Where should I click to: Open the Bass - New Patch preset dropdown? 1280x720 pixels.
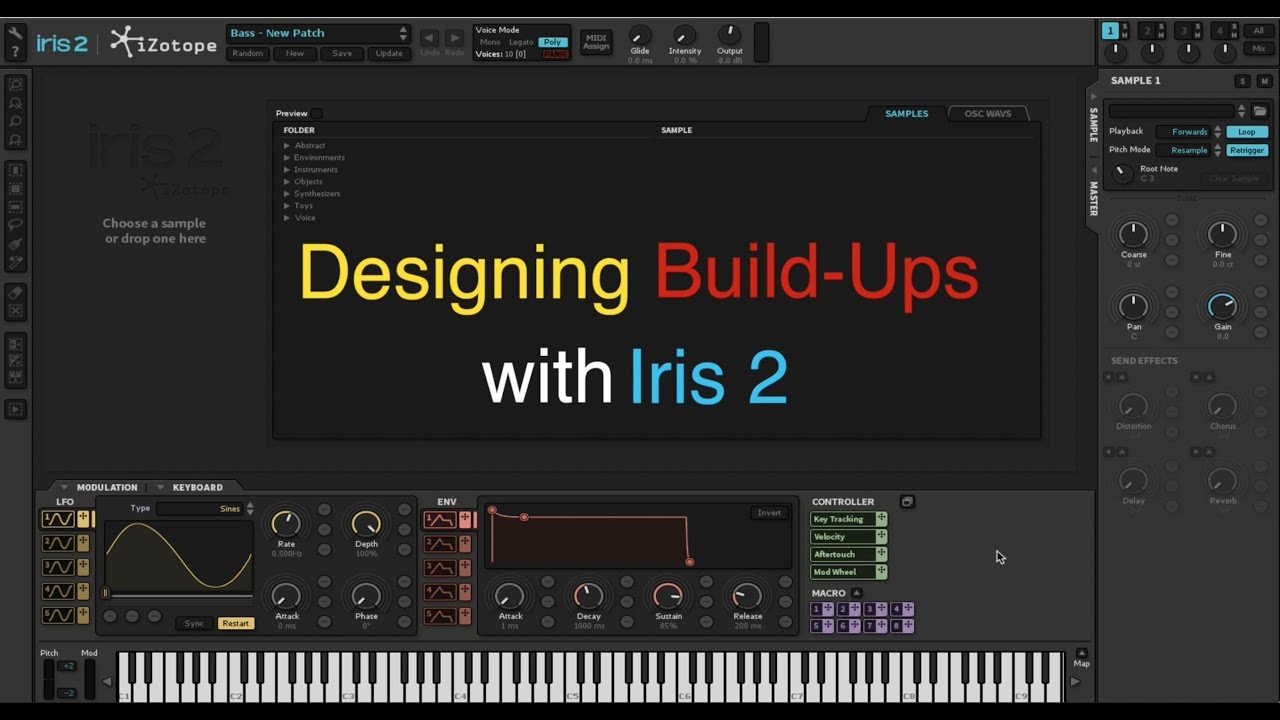(318, 33)
